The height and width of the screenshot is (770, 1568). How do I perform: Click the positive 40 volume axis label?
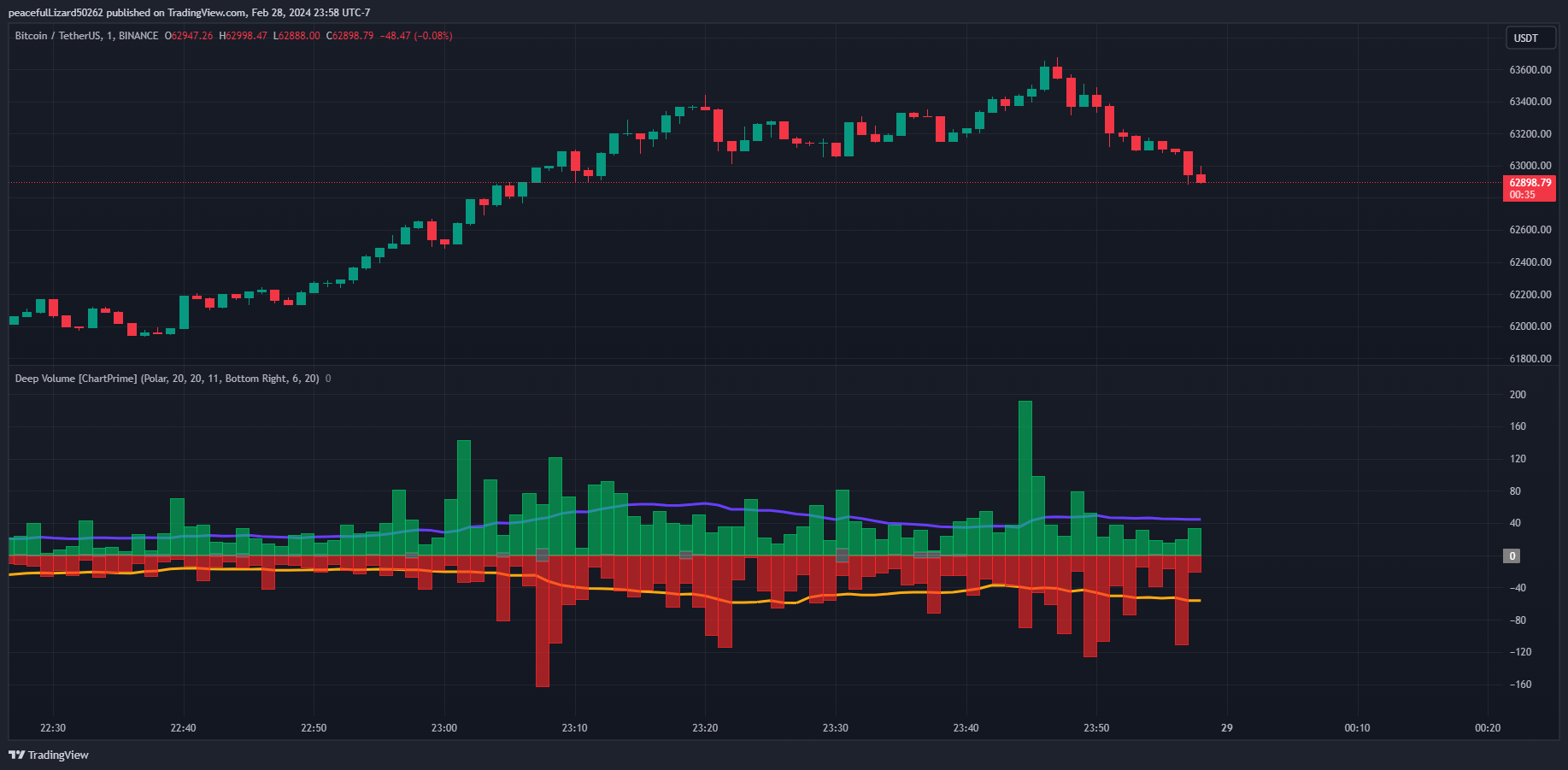pos(1515,523)
